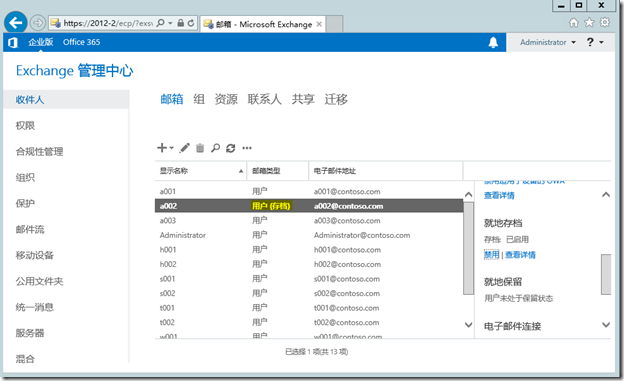Click the address bar padlock icon

181,23
